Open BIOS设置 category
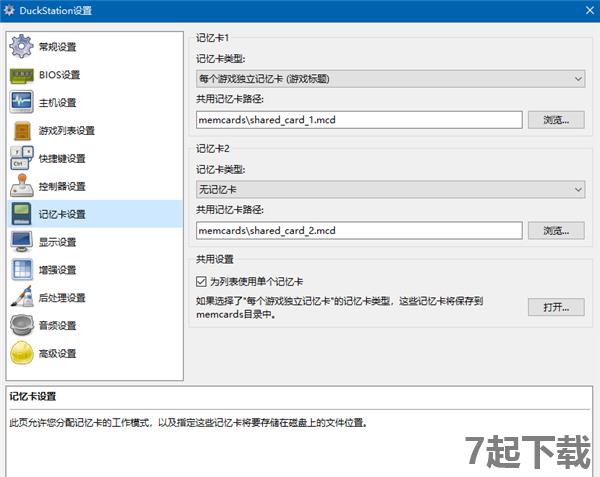 pos(59,75)
